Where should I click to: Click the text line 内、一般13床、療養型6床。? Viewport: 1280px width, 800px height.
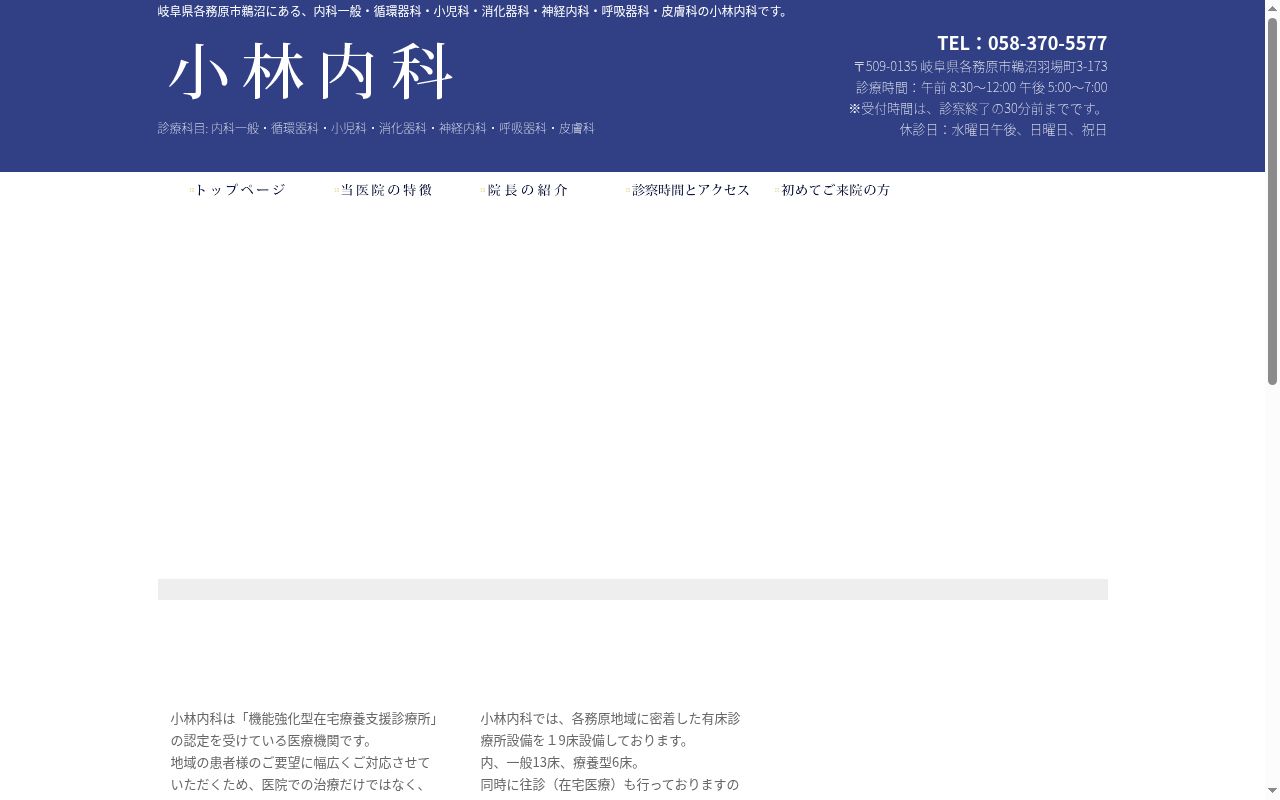pos(561,762)
